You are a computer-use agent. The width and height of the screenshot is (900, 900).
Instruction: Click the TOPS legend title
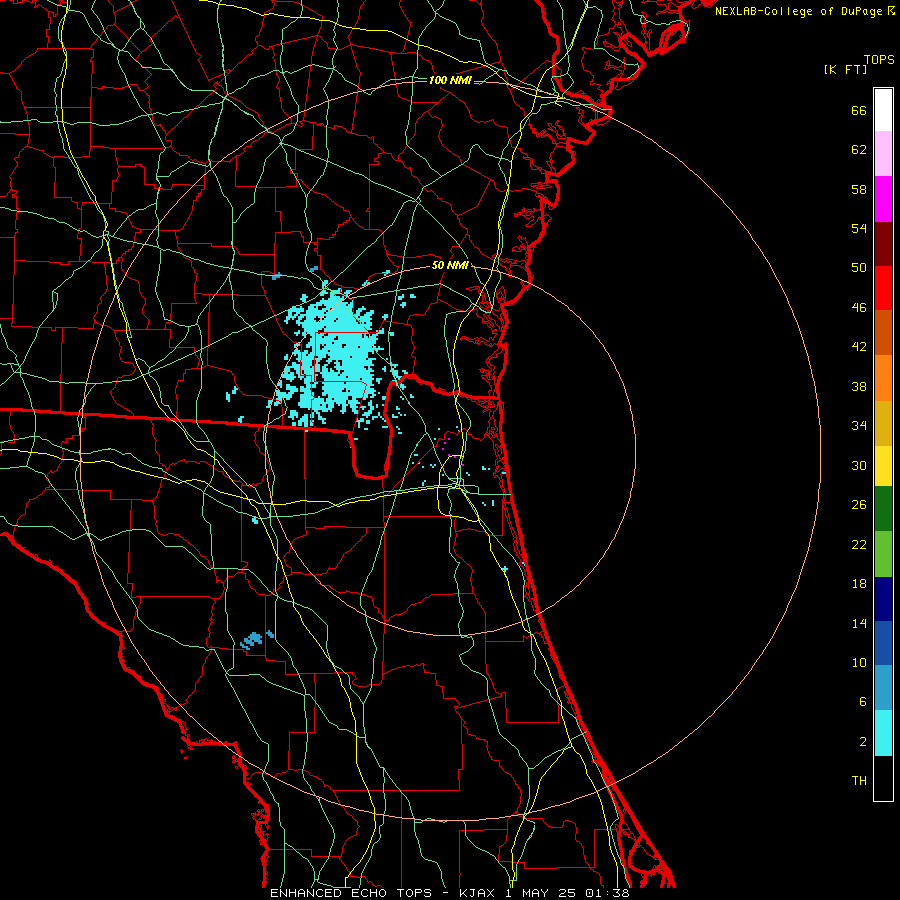pos(879,60)
